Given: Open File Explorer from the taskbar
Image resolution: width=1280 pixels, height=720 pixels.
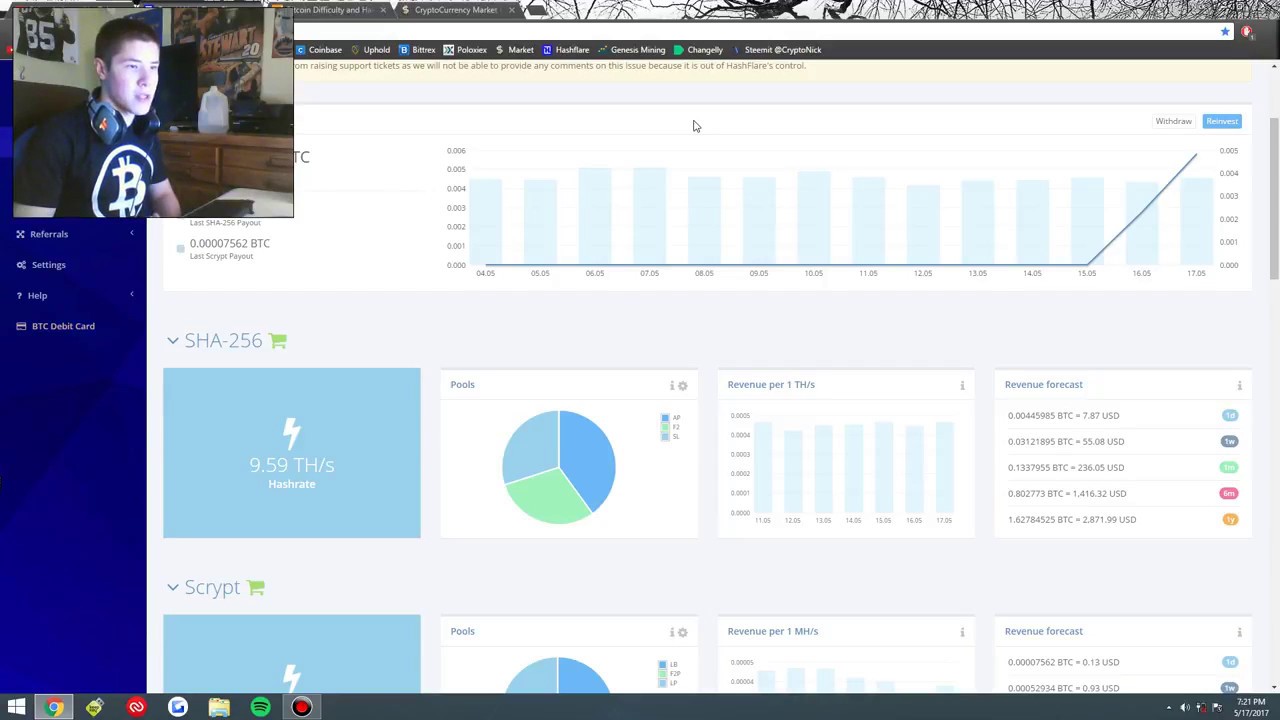Looking at the screenshot, I should (x=219, y=708).
